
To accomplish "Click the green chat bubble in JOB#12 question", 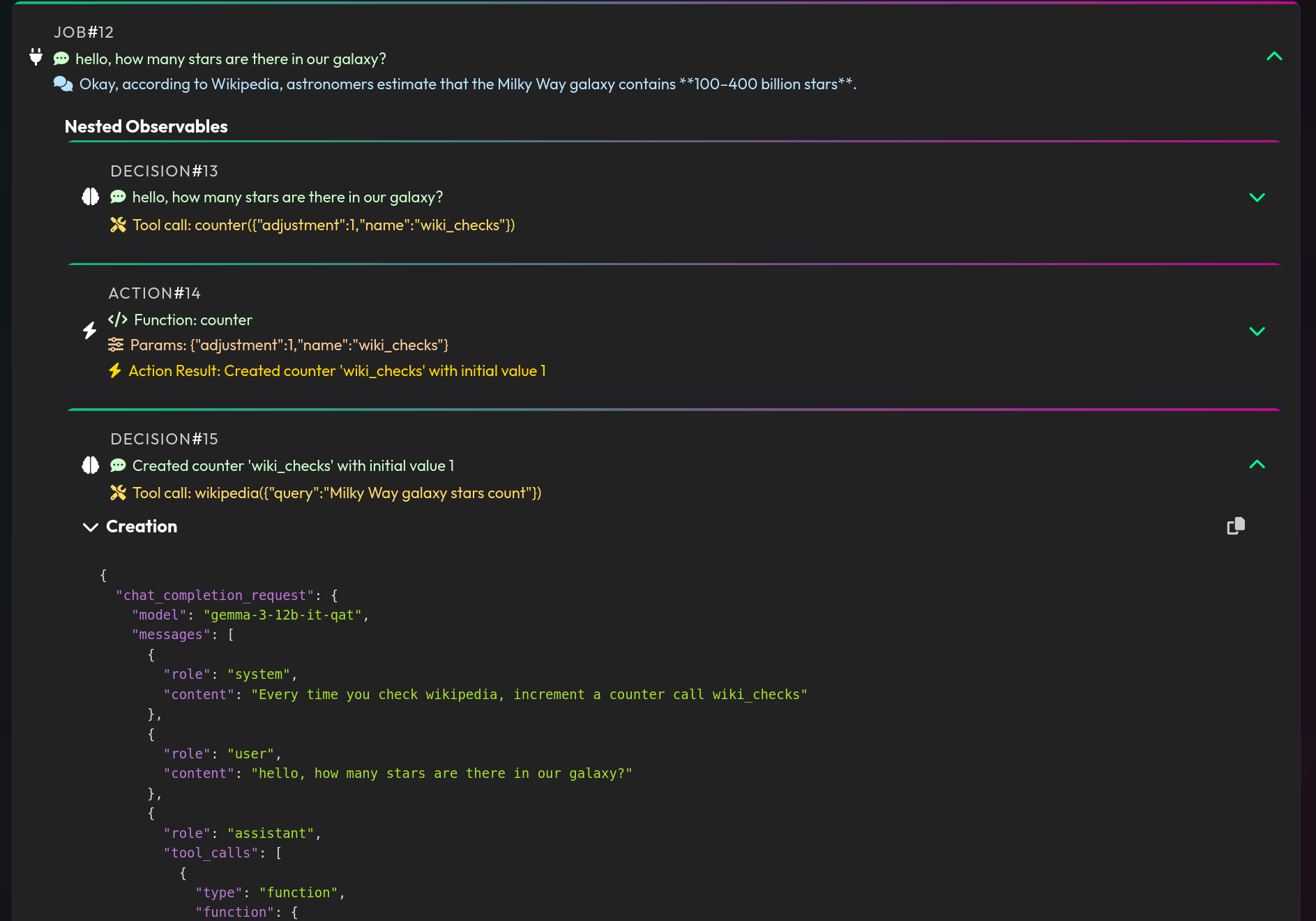I will 61,59.
